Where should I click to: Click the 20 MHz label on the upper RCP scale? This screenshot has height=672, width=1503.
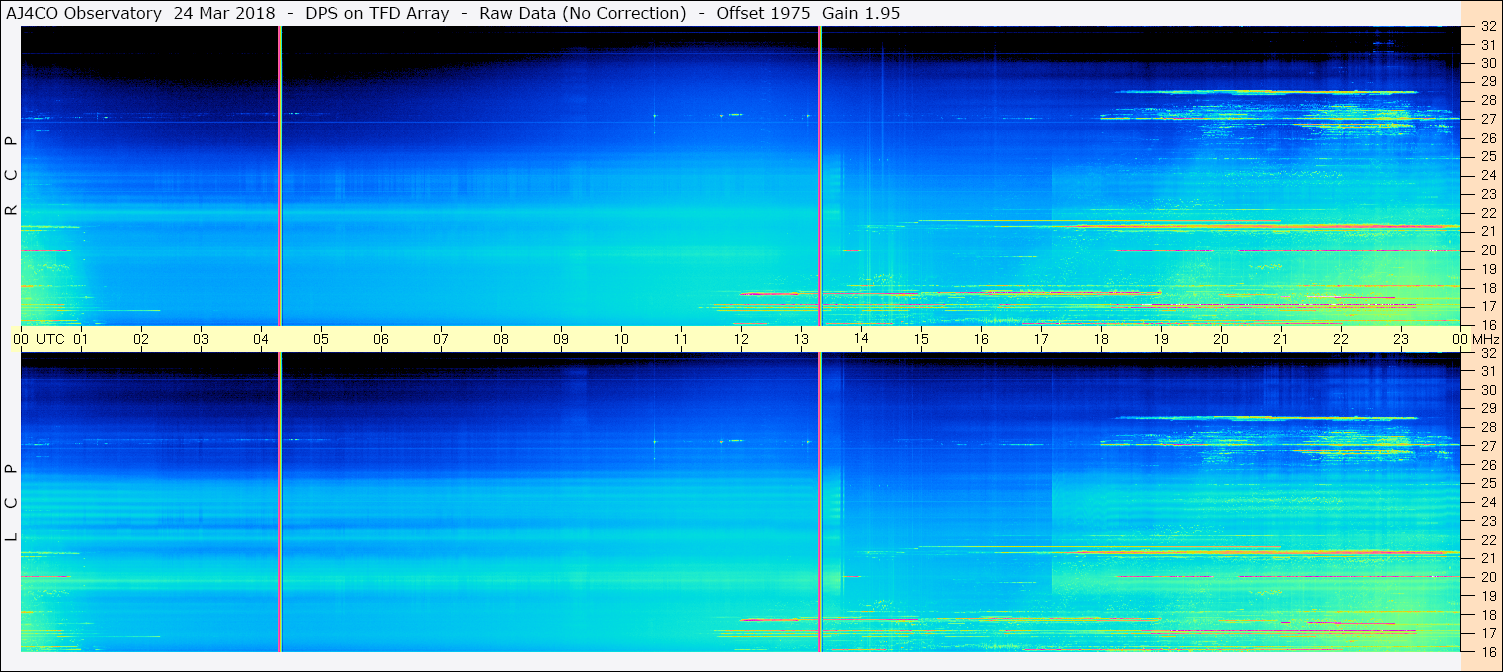(x=1487, y=250)
